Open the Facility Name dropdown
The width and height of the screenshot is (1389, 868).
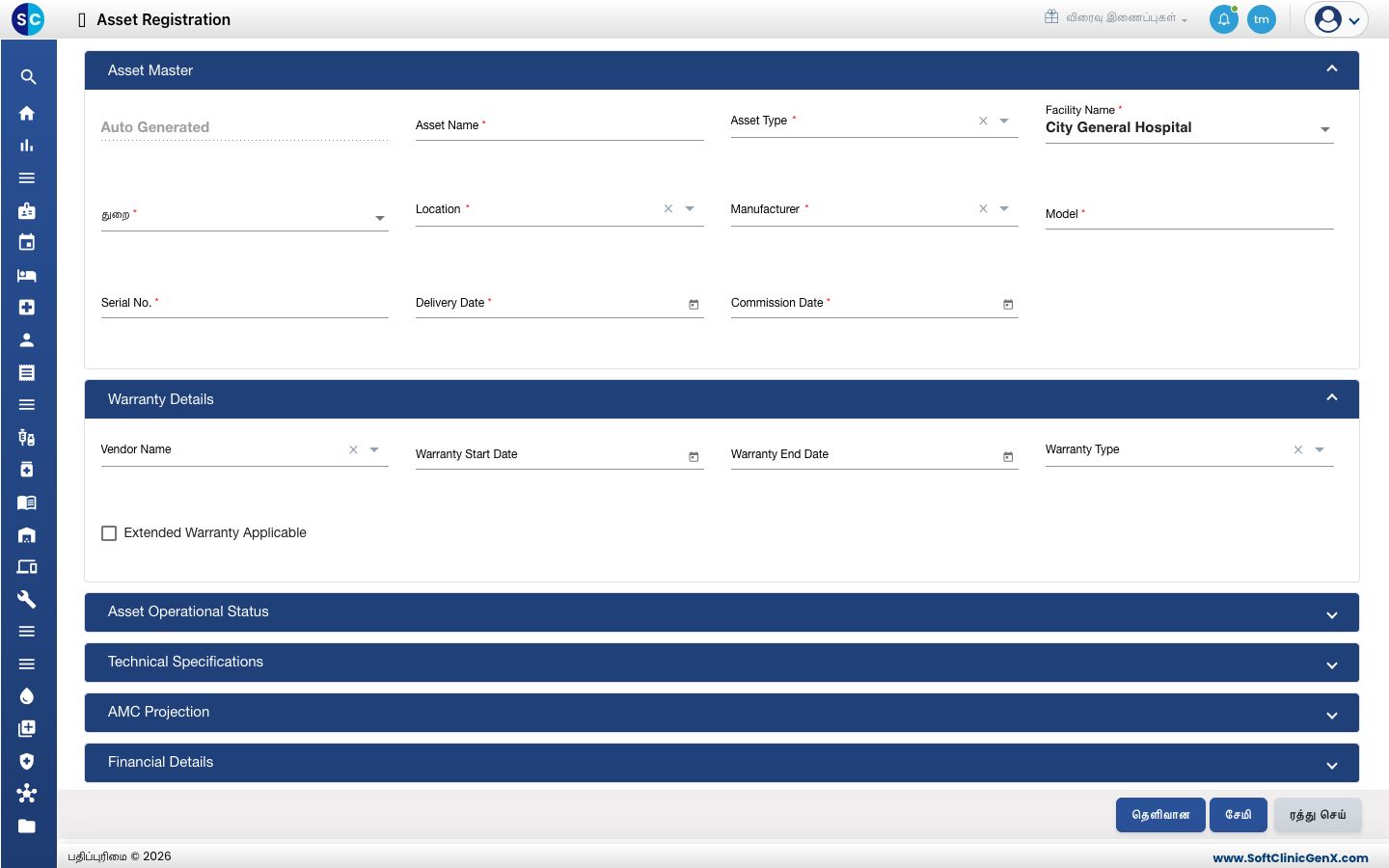click(x=1189, y=127)
